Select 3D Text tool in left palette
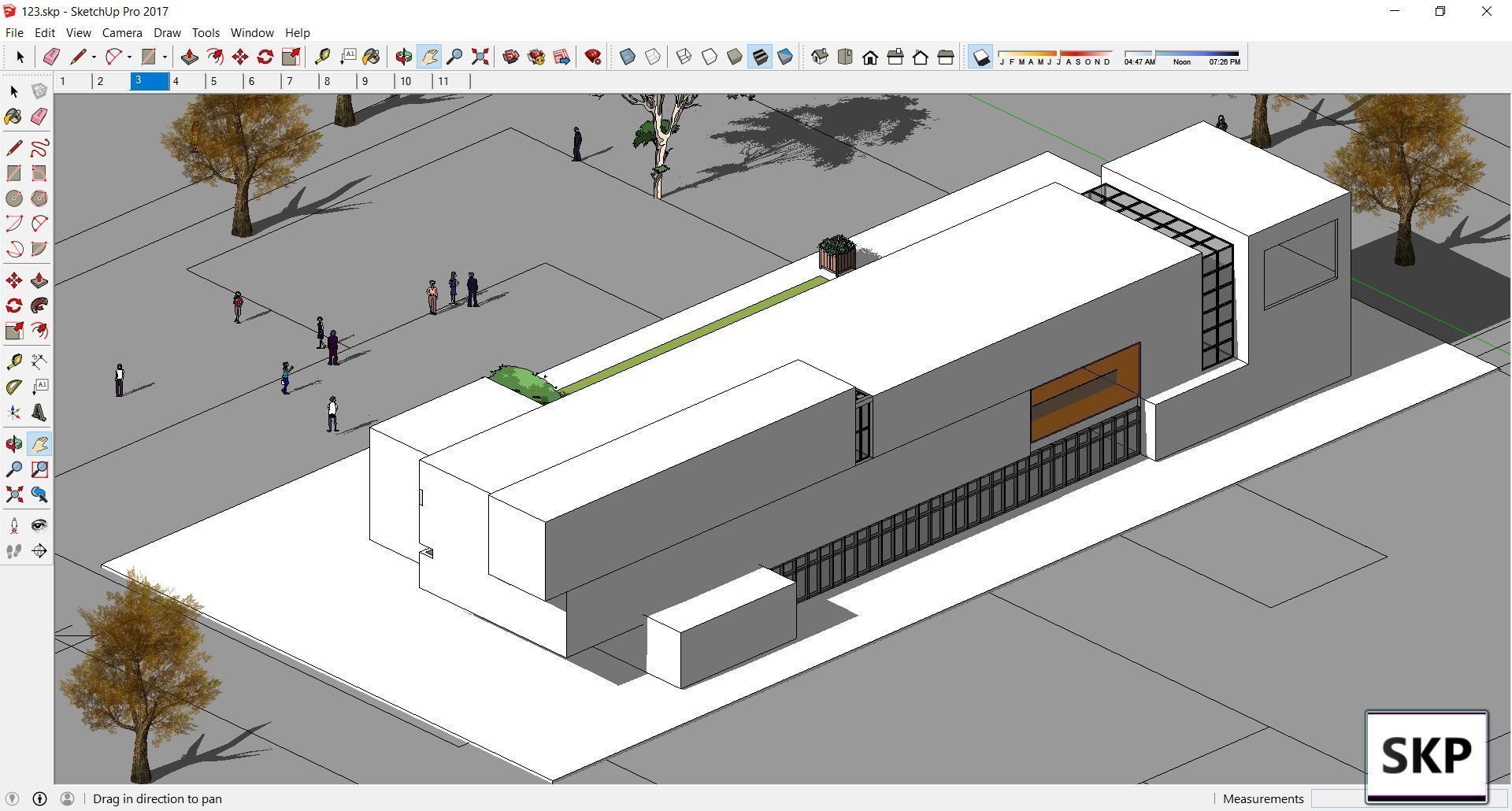This screenshot has width=1512, height=811. 39,413
